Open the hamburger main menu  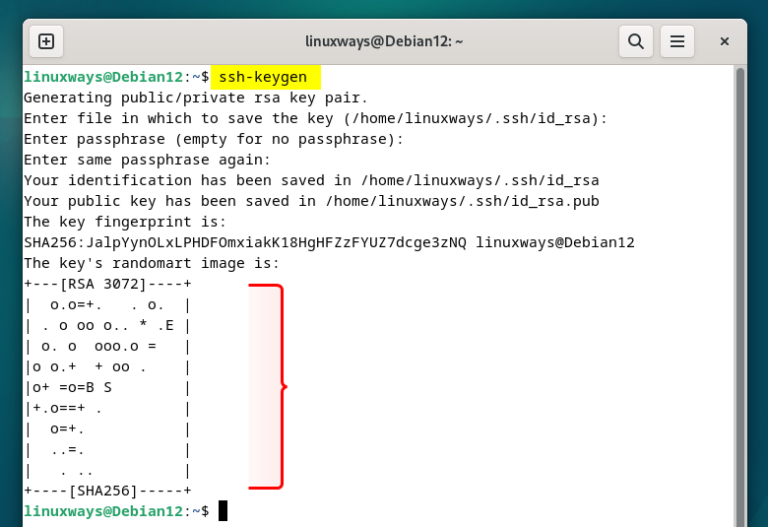tap(677, 42)
